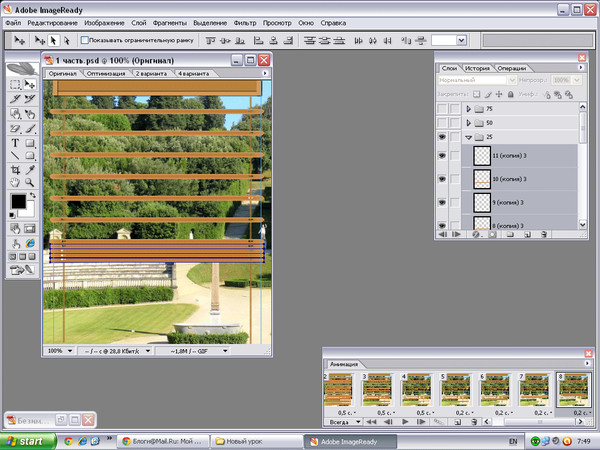Open the Фильтр menu

click(x=245, y=23)
